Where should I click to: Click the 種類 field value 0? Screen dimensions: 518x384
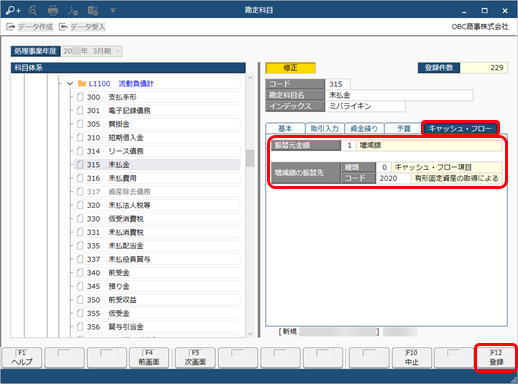[x=384, y=167]
